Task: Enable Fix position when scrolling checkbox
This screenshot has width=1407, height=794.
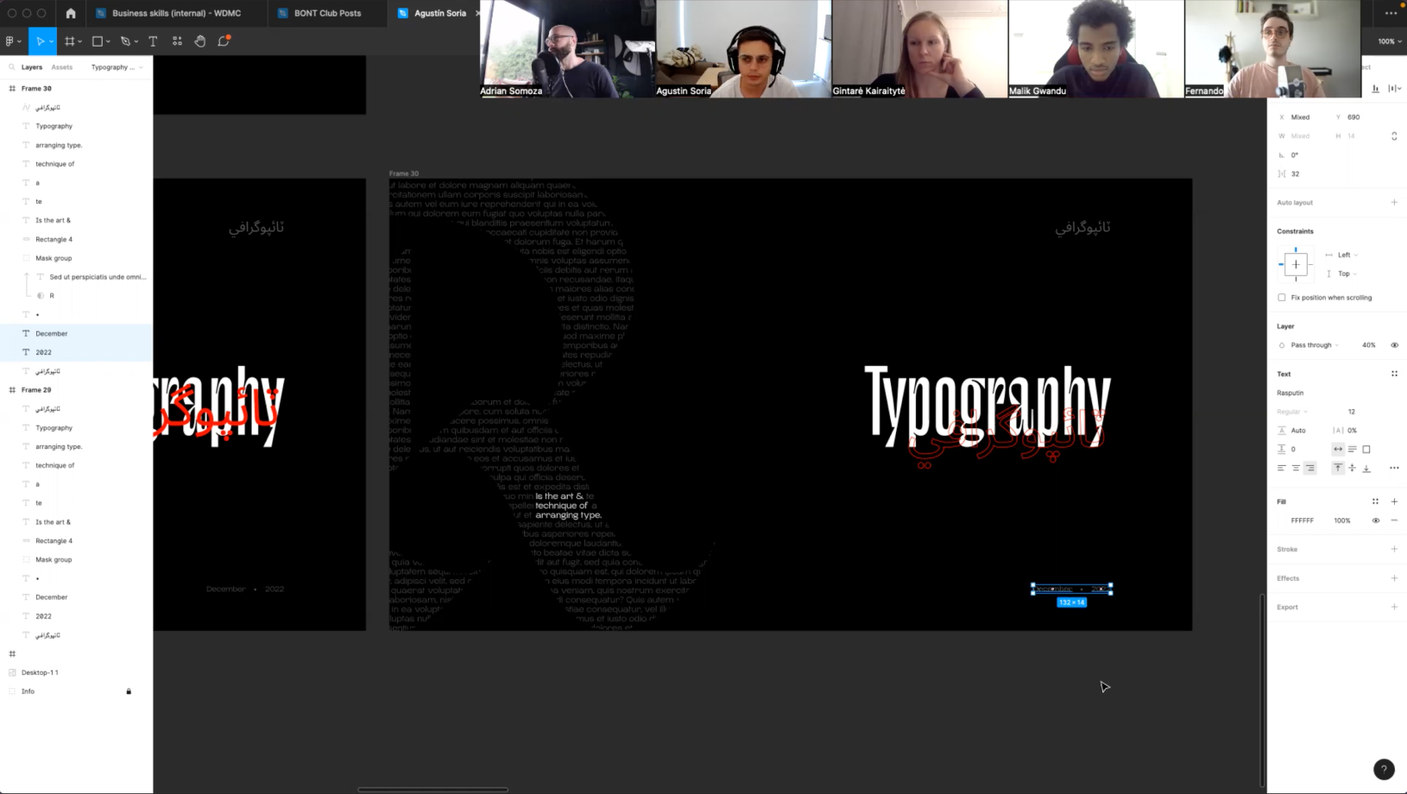Action: pyautogui.click(x=1282, y=298)
